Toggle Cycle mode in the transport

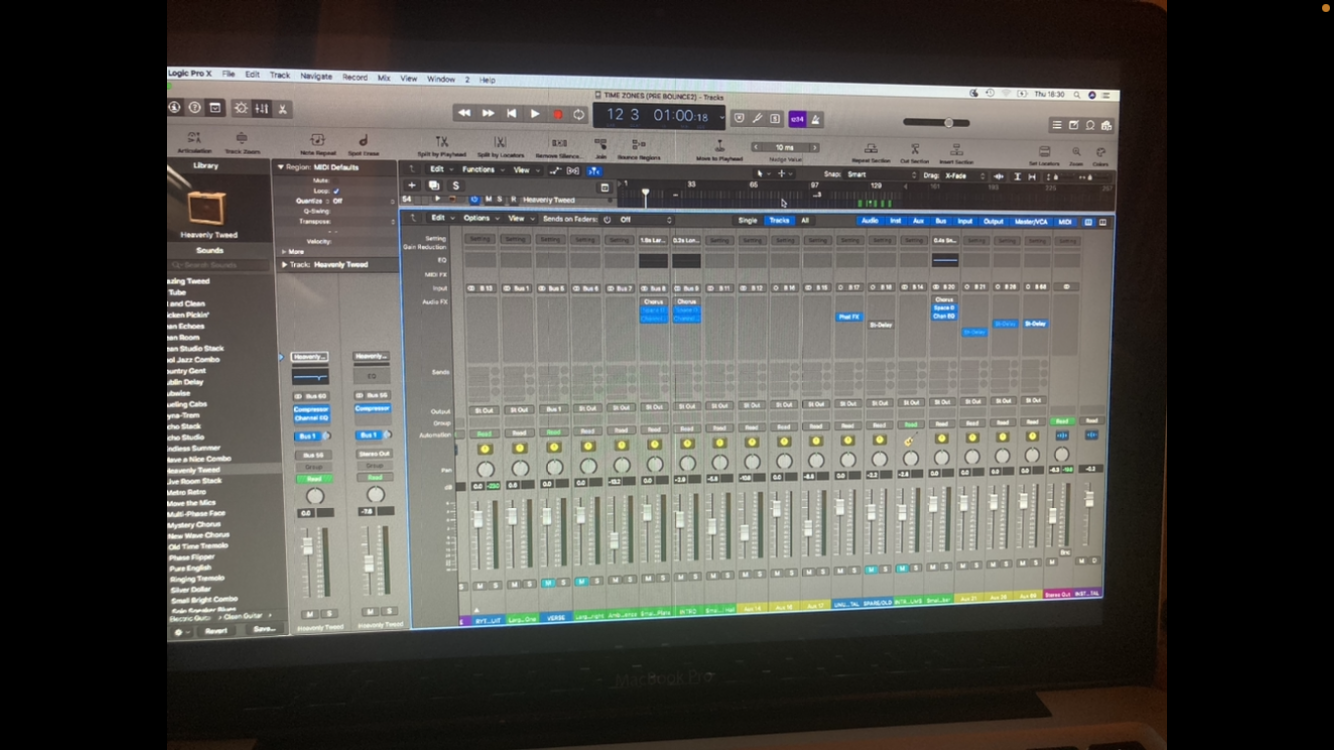coord(579,115)
